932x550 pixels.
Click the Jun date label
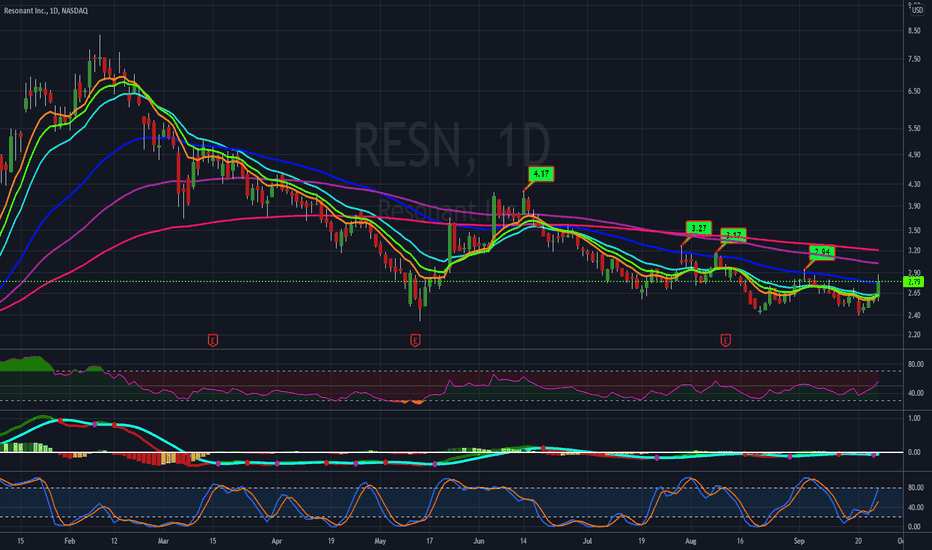click(x=479, y=541)
